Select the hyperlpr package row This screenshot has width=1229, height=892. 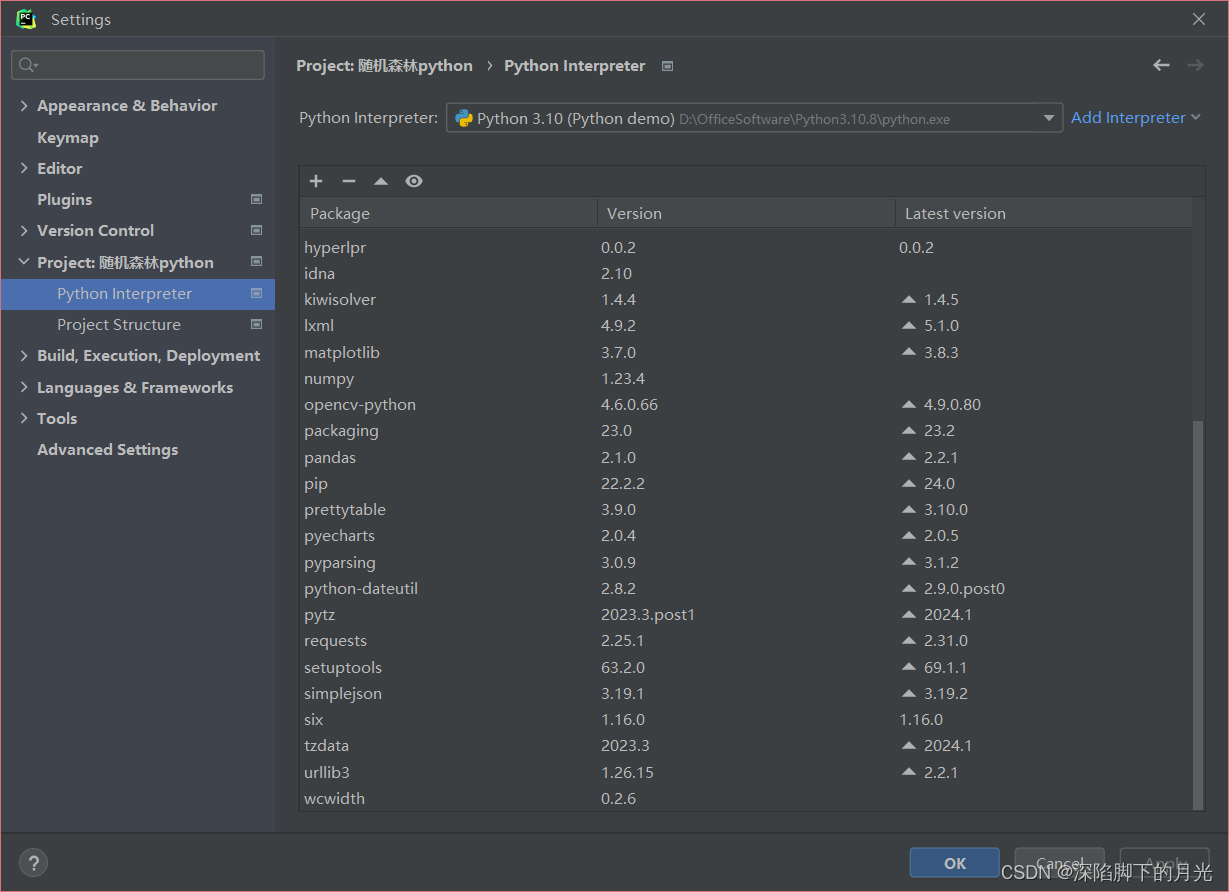tap(746, 247)
